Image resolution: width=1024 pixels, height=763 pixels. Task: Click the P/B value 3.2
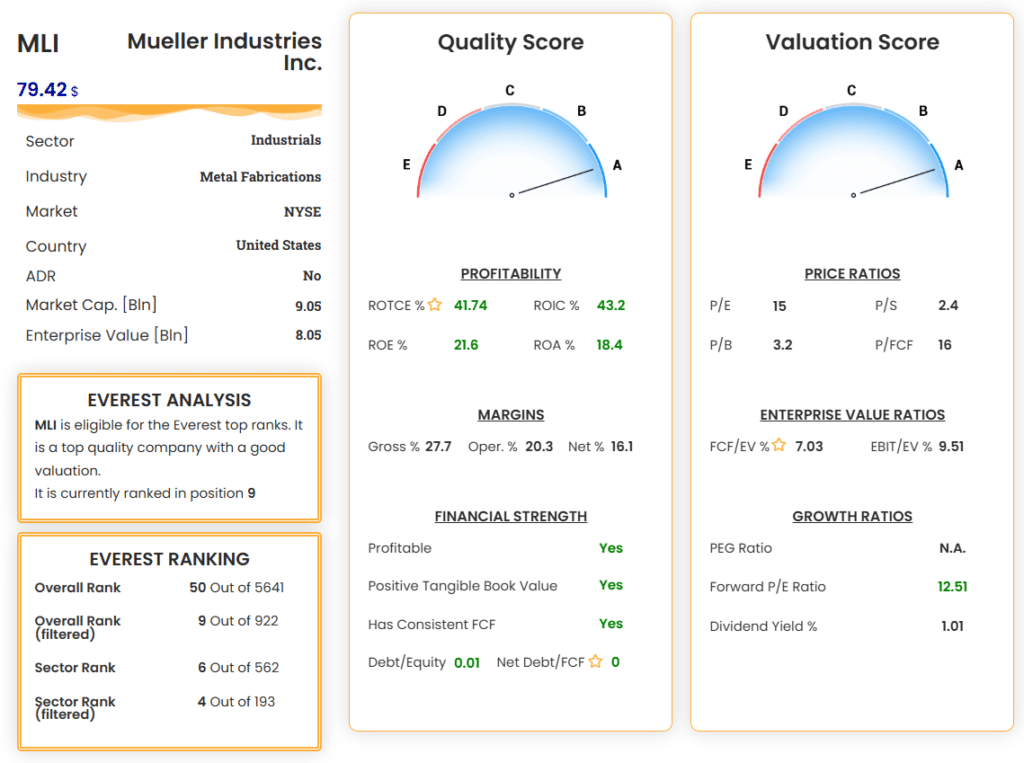(782, 344)
